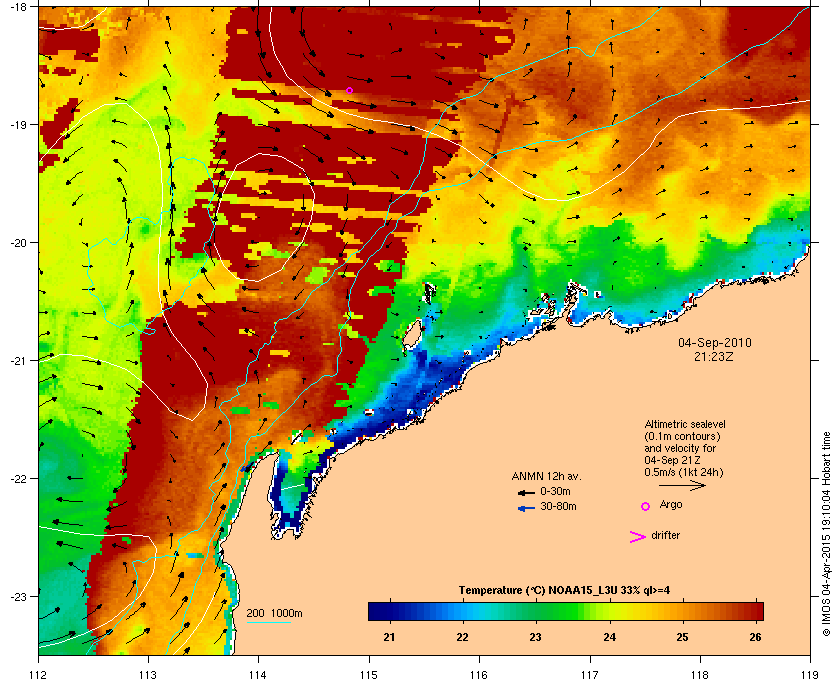Screen dimensions: 840x680
Task: Click the colorbar value '23'
Action: coord(535,637)
